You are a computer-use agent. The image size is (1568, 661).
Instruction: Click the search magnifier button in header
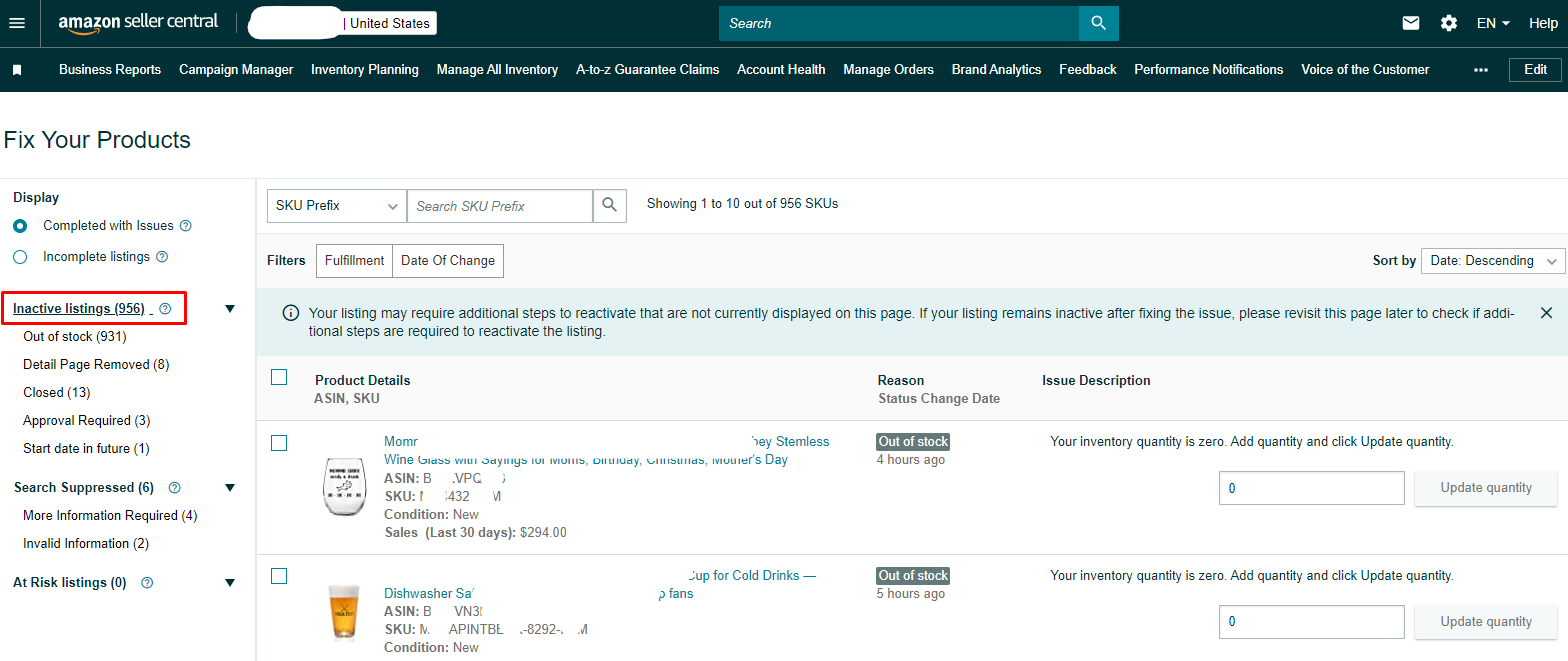point(1098,23)
